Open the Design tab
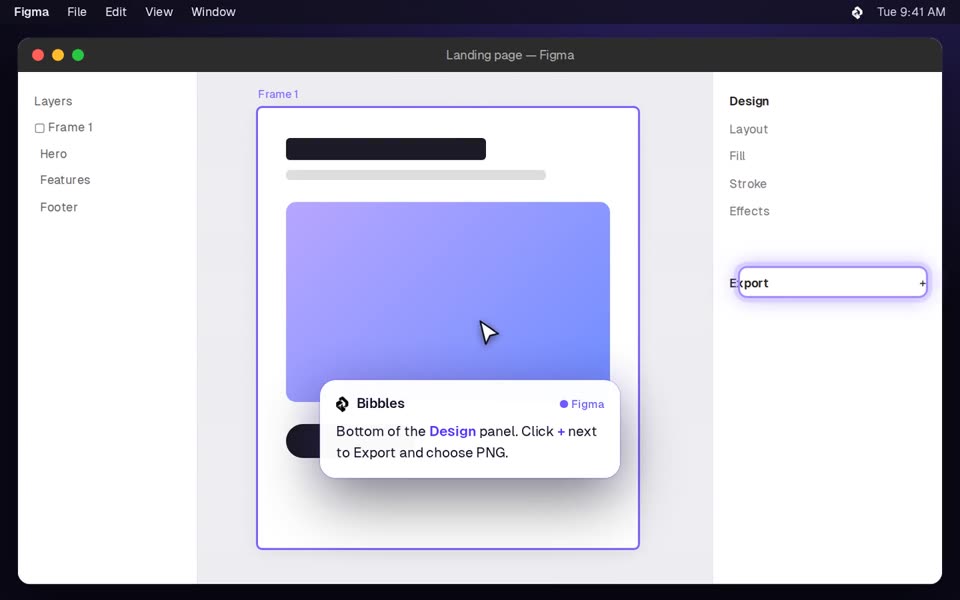Viewport: 960px width, 600px height. pos(749,101)
